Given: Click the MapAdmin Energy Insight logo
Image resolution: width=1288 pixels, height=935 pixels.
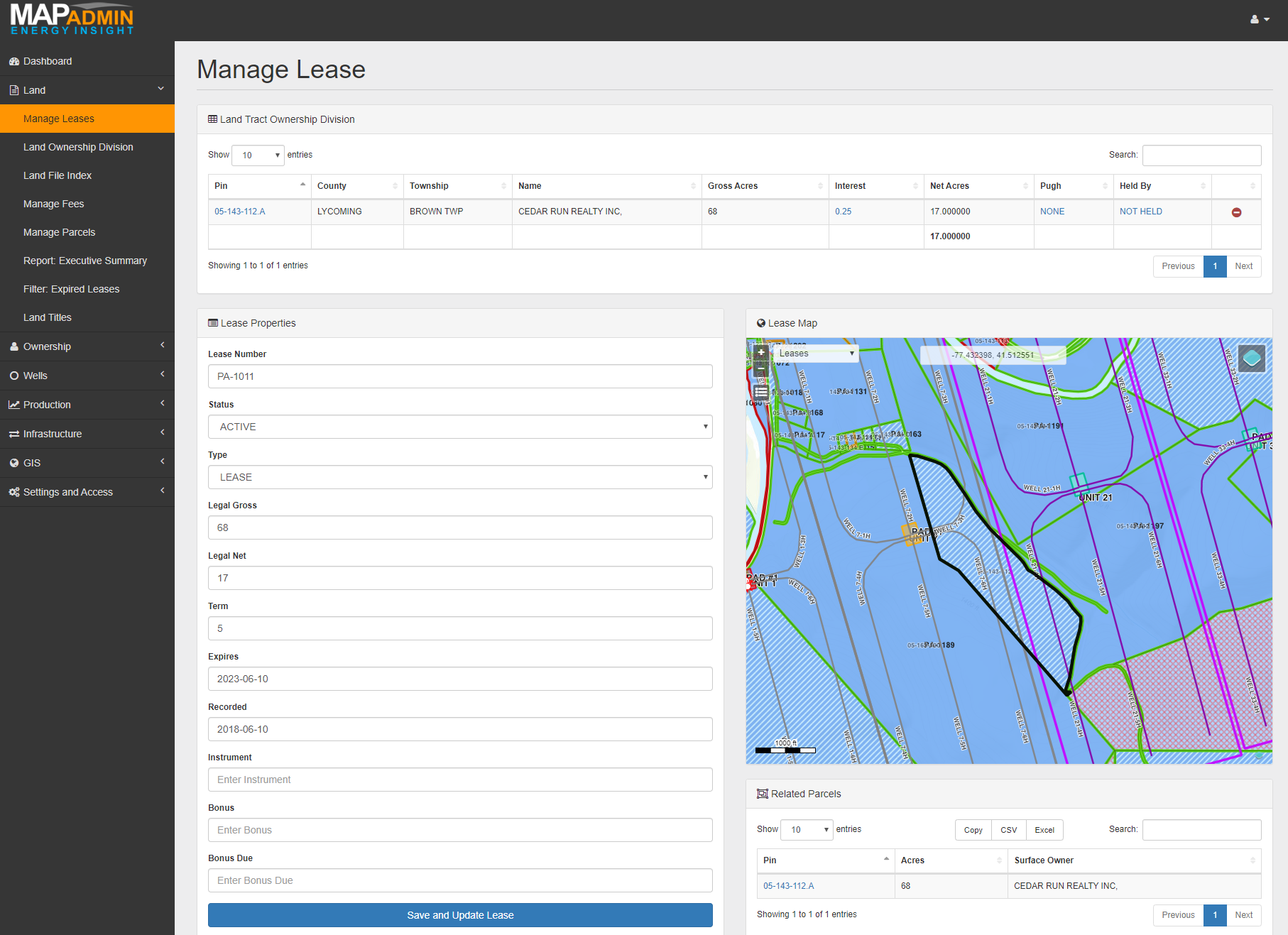Looking at the screenshot, I should coord(72,19).
